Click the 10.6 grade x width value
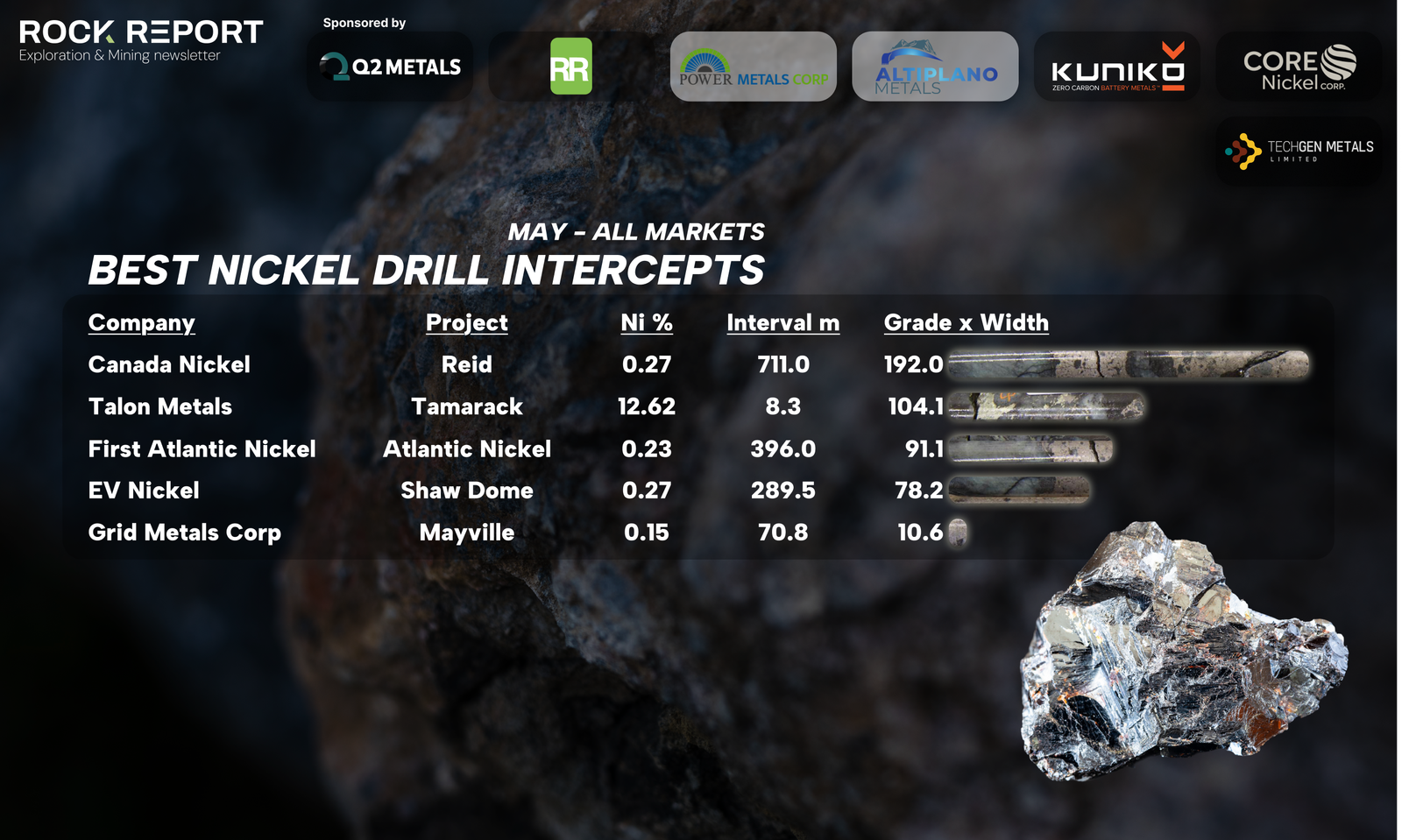Screen dimensions: 1402x840 coord(920,533)
